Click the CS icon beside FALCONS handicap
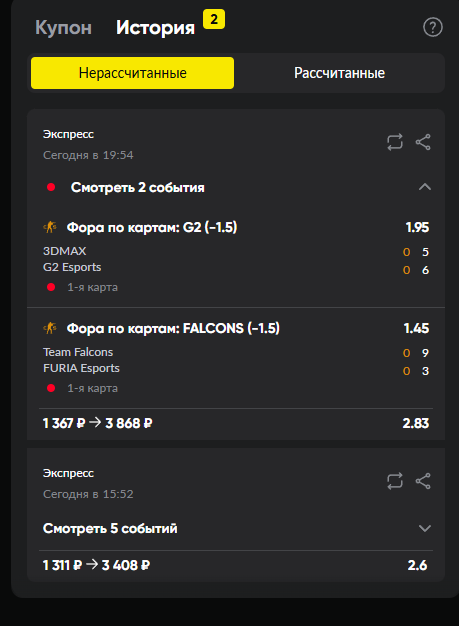459x626 pixels. [50, 328]
